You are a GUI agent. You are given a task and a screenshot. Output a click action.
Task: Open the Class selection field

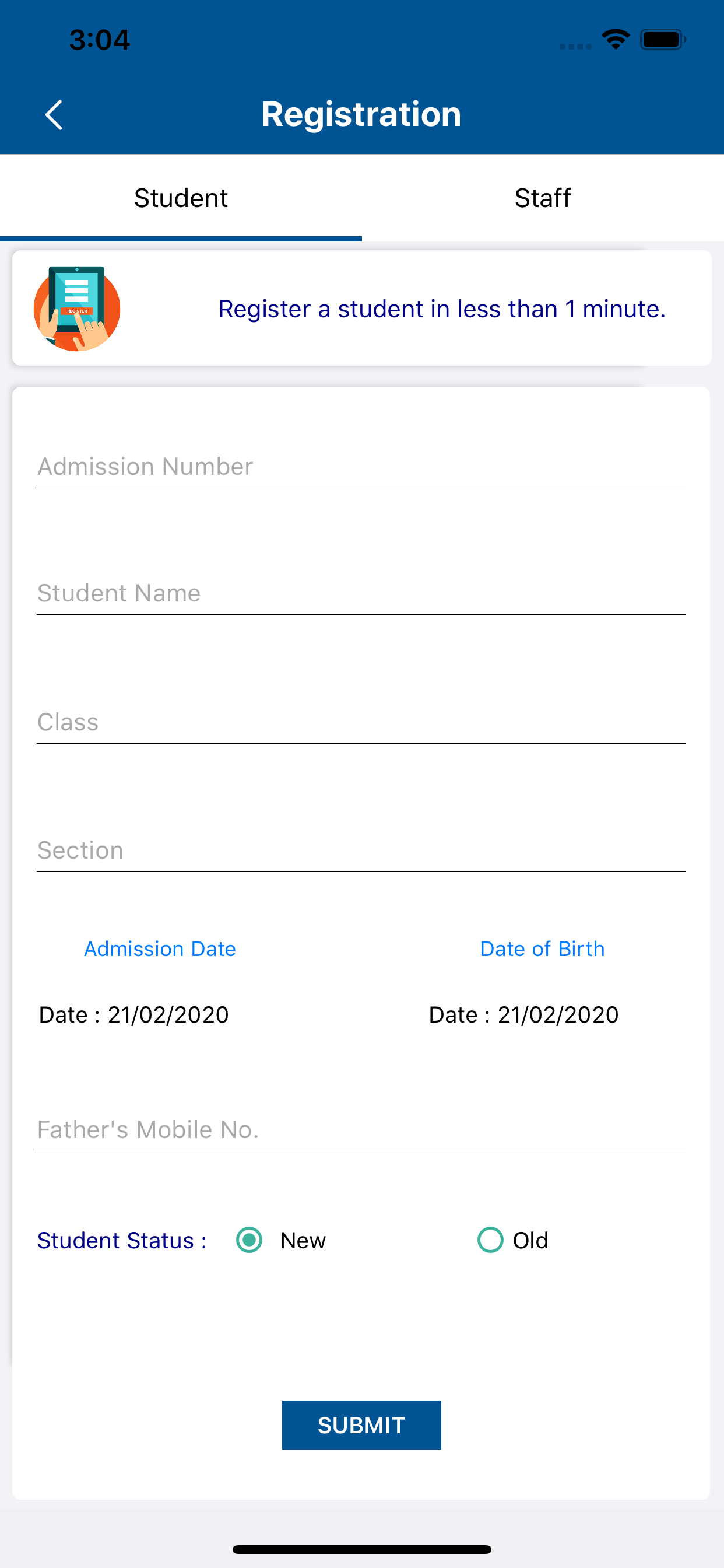tap(361, 723)
